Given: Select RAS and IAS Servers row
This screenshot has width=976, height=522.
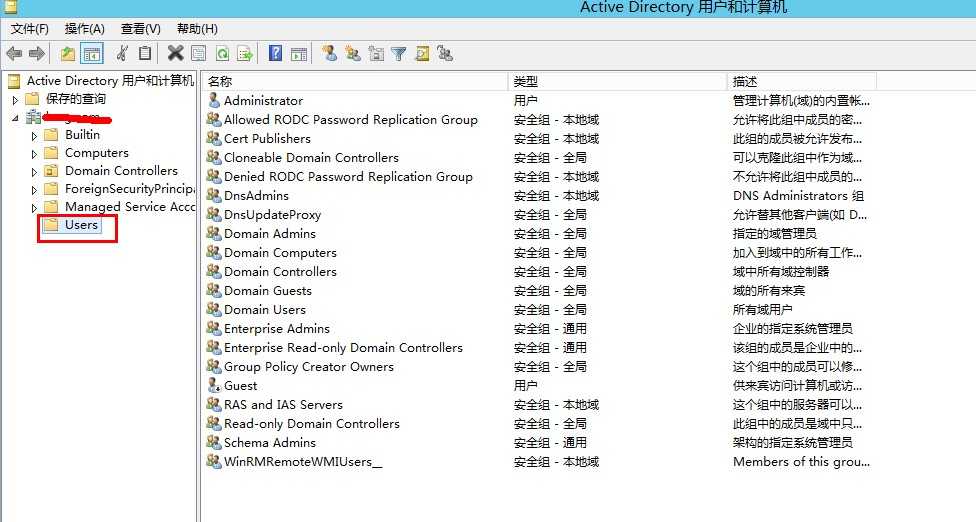Looking at the screenshot, I should [283, 404].
